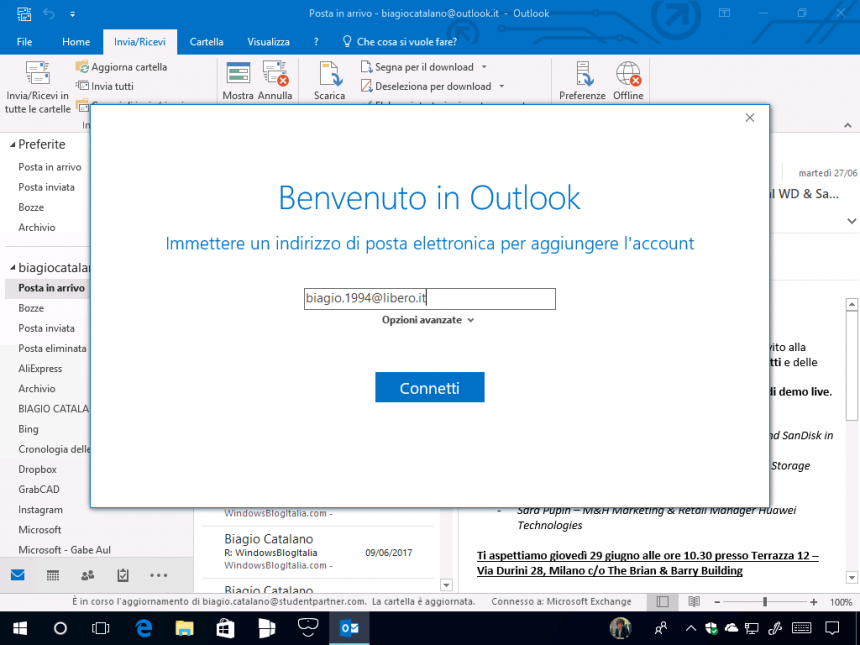Click reading pane scroll down arrow

tap(852, 577)
